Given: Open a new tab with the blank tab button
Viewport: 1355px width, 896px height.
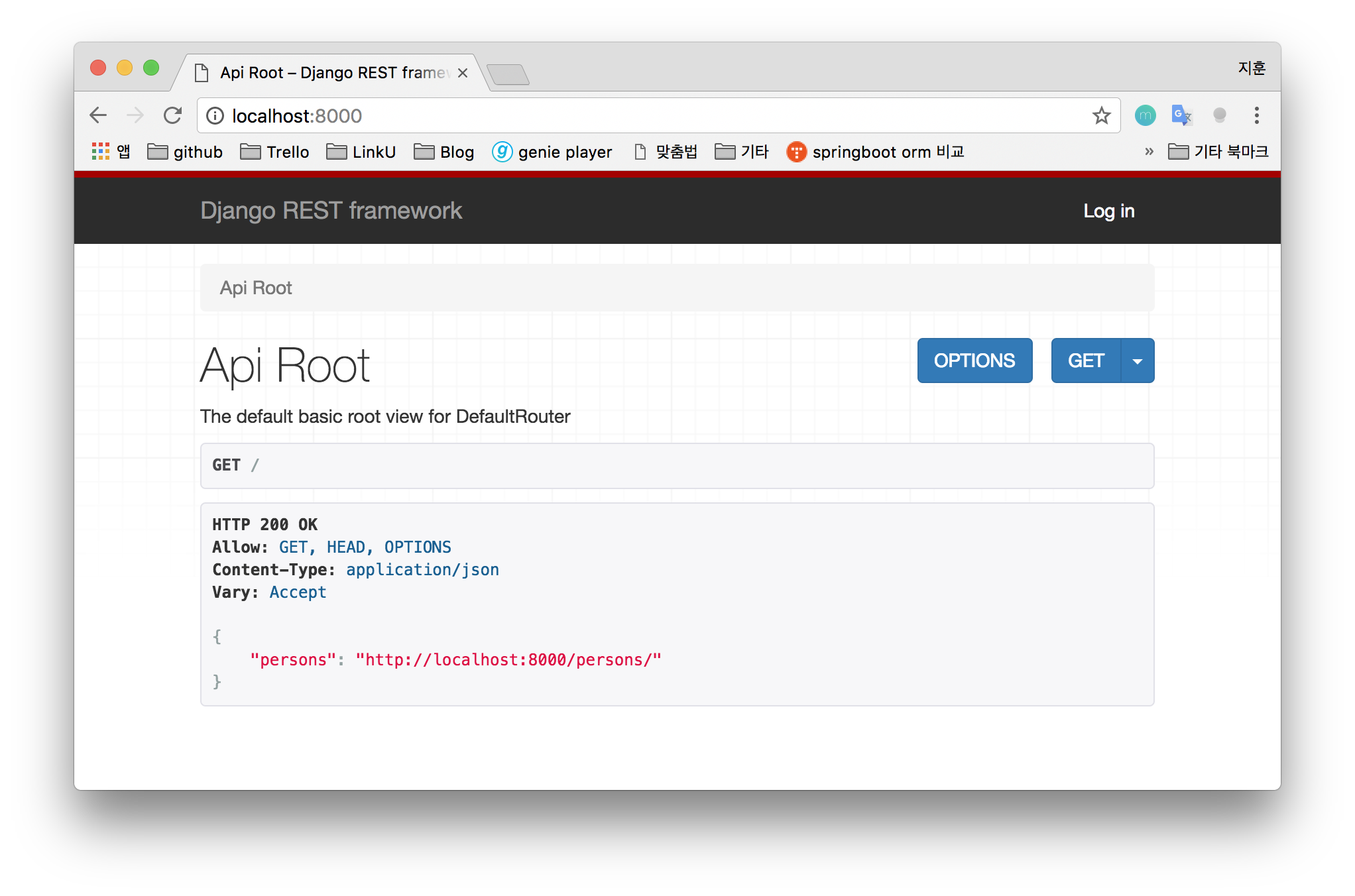Looking at the screenshot, I should click(x=508, y=74).
